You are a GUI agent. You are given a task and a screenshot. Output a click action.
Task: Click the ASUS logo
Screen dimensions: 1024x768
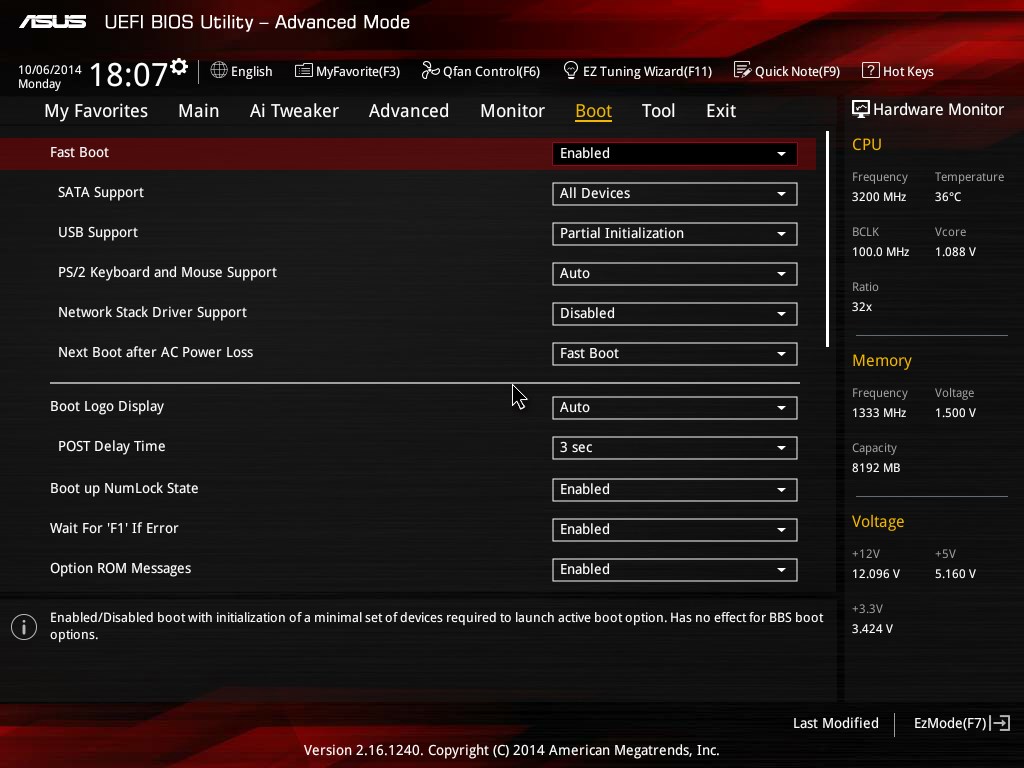pyautogui.click(x=52, y=22)
